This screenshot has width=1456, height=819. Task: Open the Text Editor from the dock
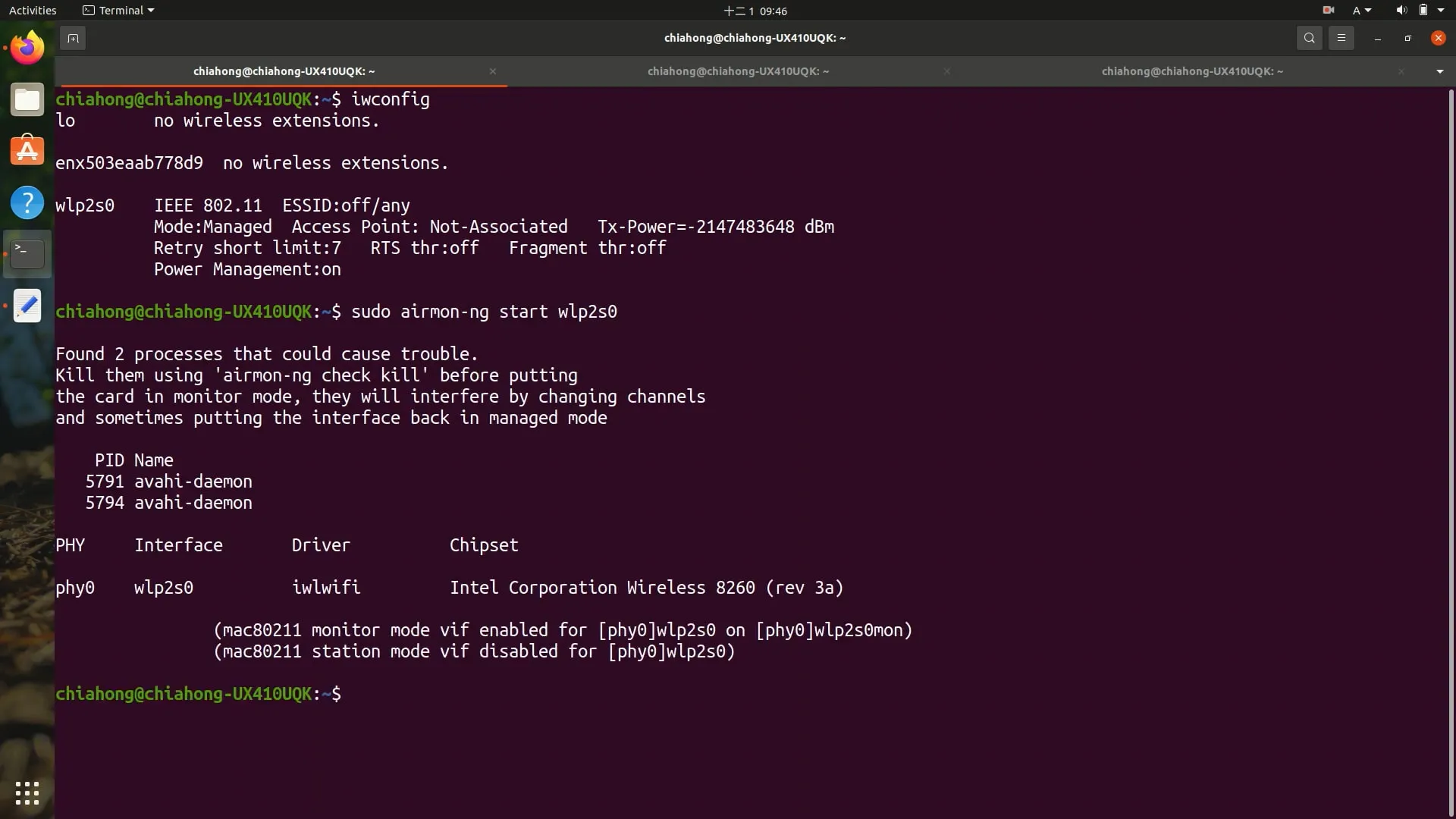point(27,306)
